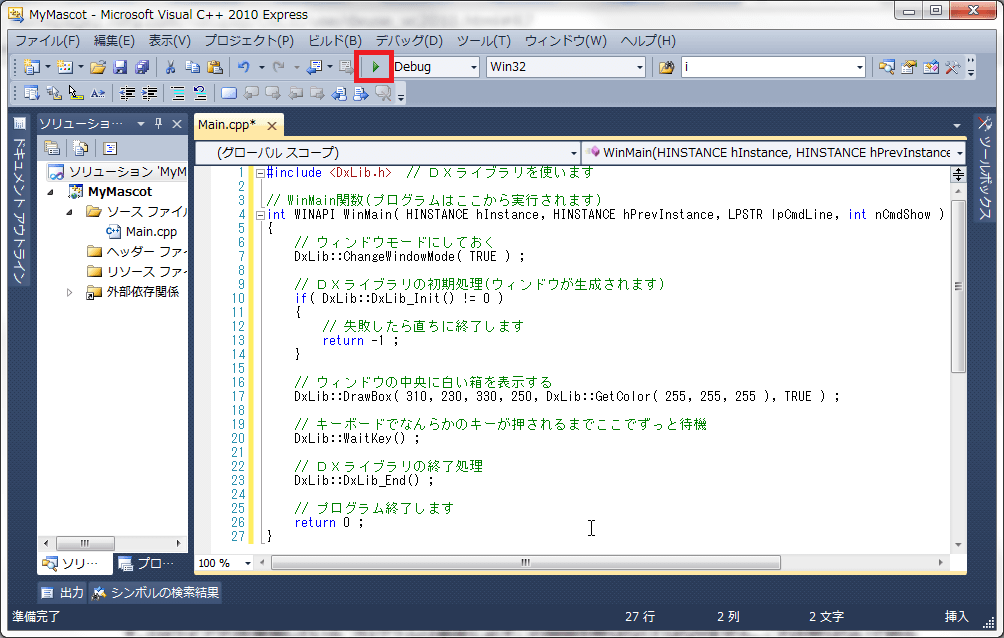This screenshot has width=1004, height=638.
Task: Click the Display Parameter Info icon
Action: pyautogui.click(x=54, y=94)
